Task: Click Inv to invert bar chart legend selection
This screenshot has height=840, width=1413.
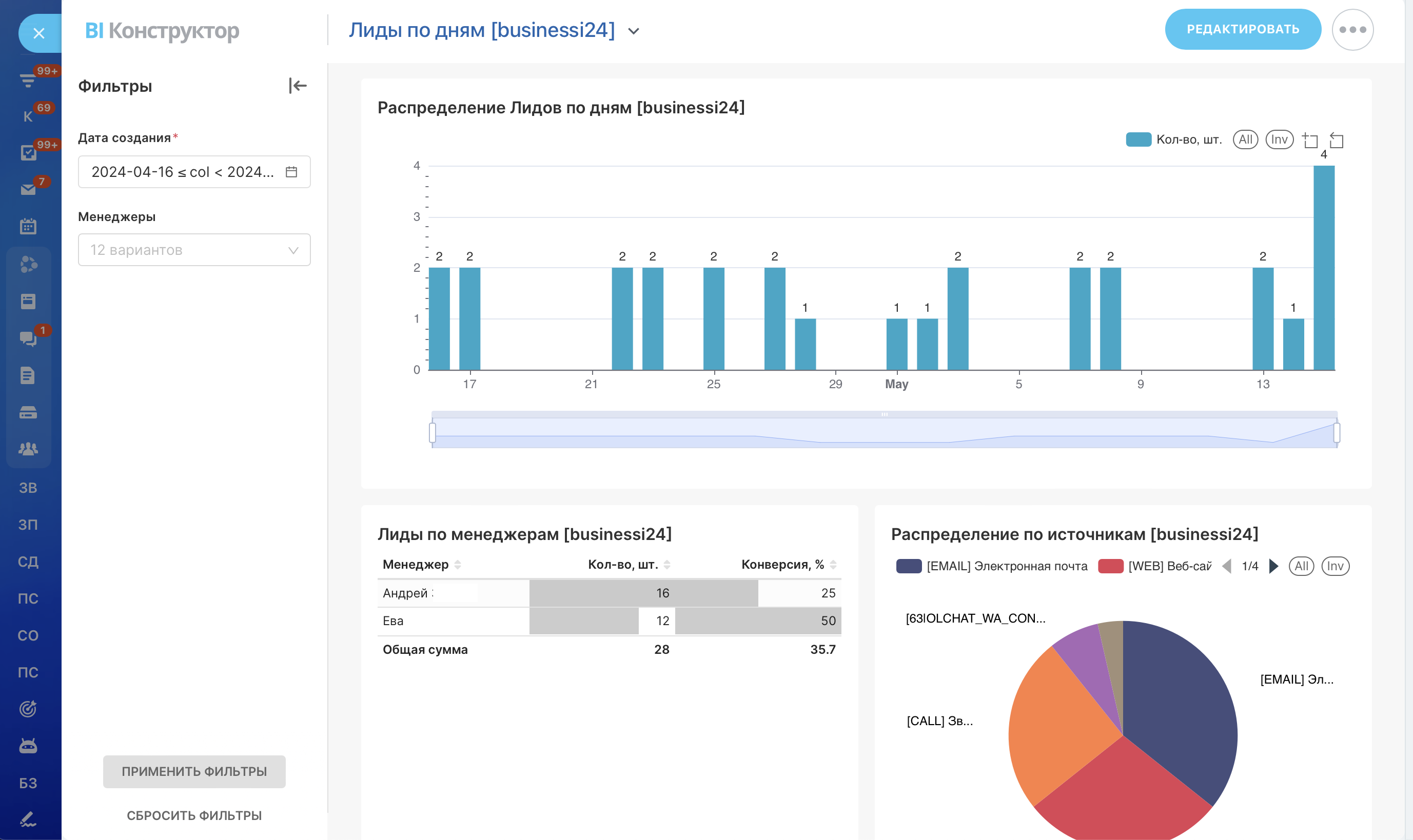Action: tap(1280, 140)
